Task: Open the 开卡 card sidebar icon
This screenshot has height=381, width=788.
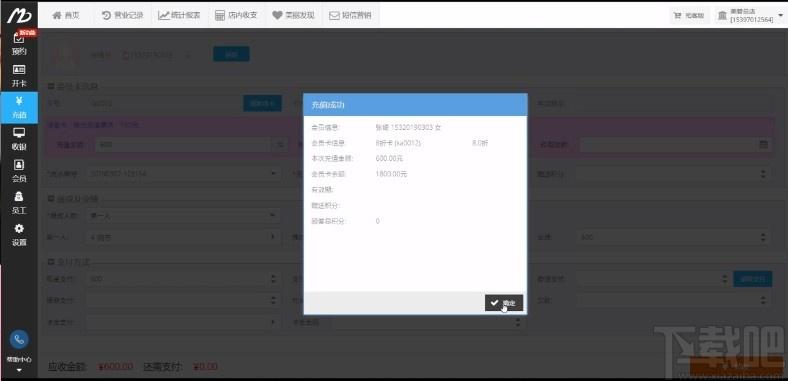Action: [x=19, y=76]
